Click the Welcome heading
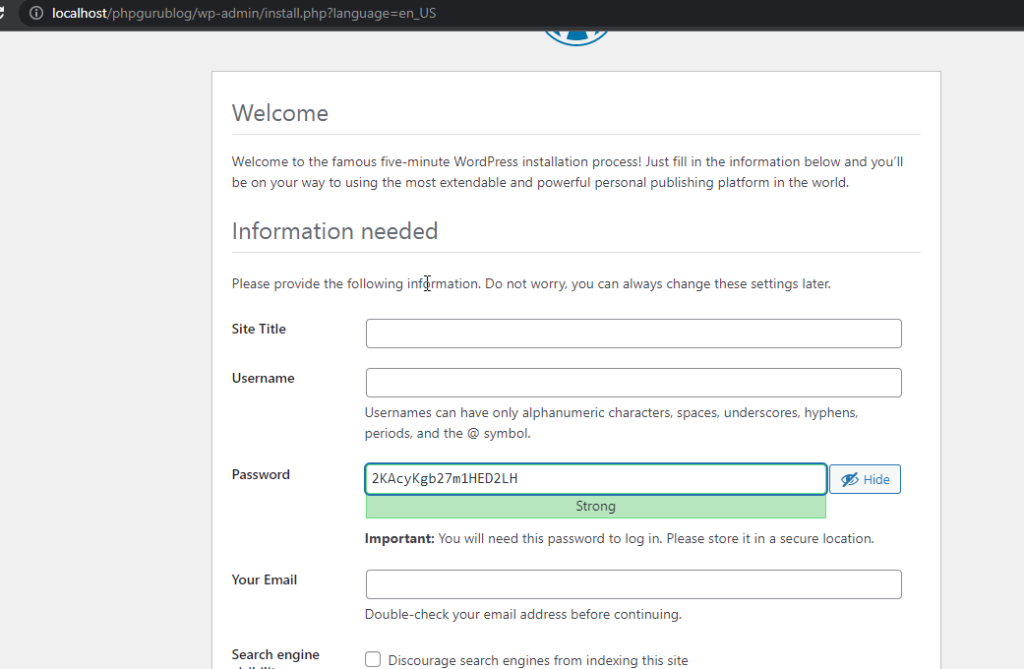This screenshot has width=1024, height=669. [x=280, y=113]
